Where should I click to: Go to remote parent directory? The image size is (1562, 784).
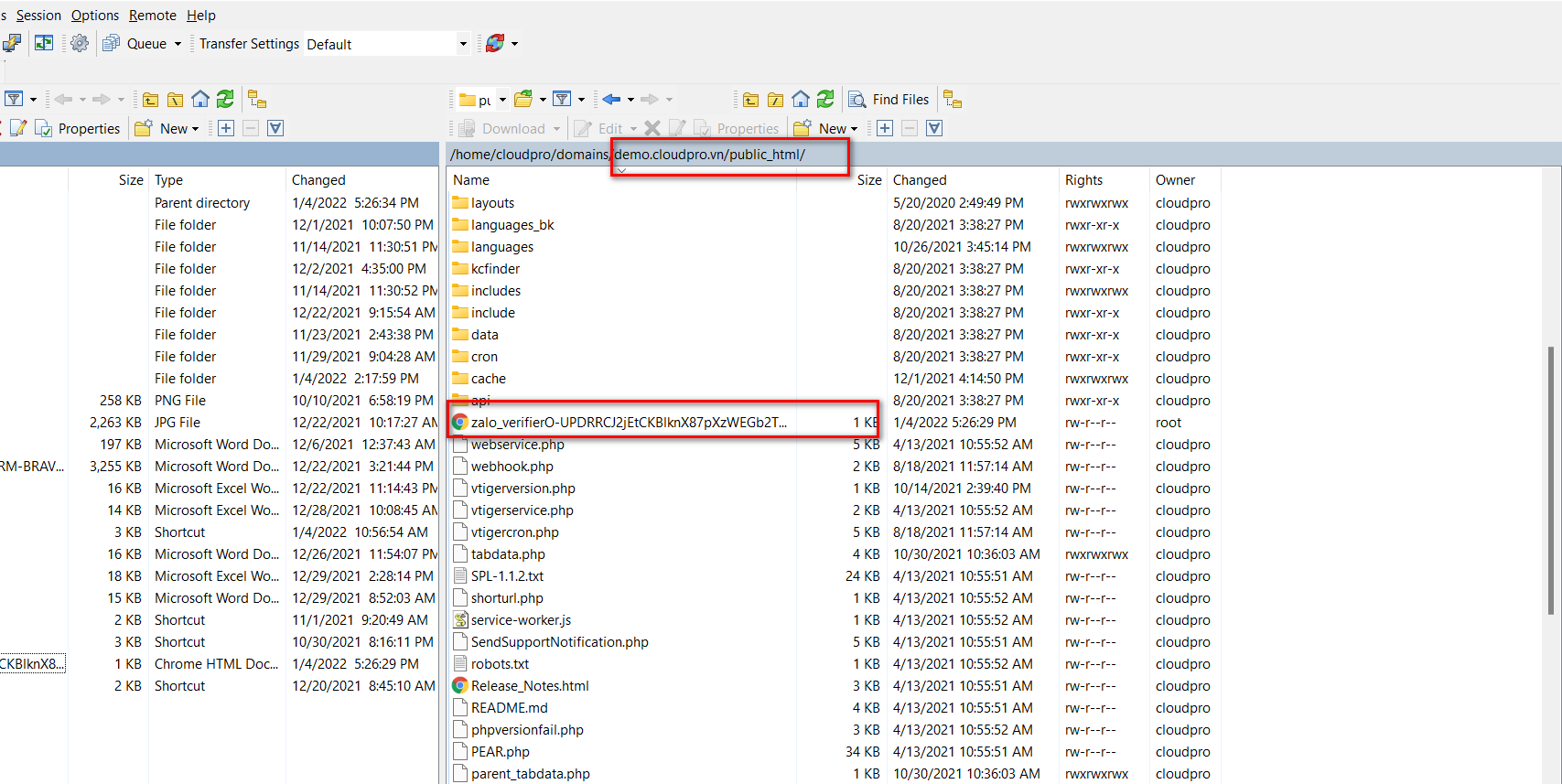point(750,100)
